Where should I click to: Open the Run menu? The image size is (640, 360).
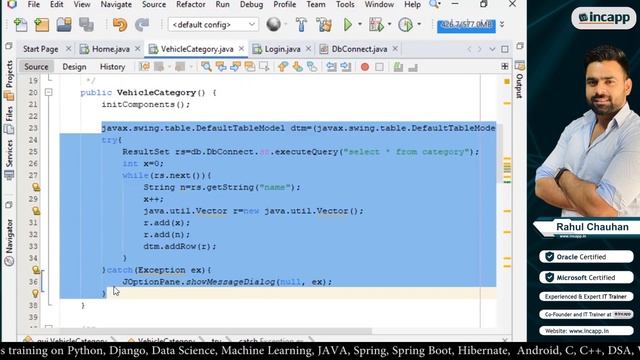[x=222, y=4]
